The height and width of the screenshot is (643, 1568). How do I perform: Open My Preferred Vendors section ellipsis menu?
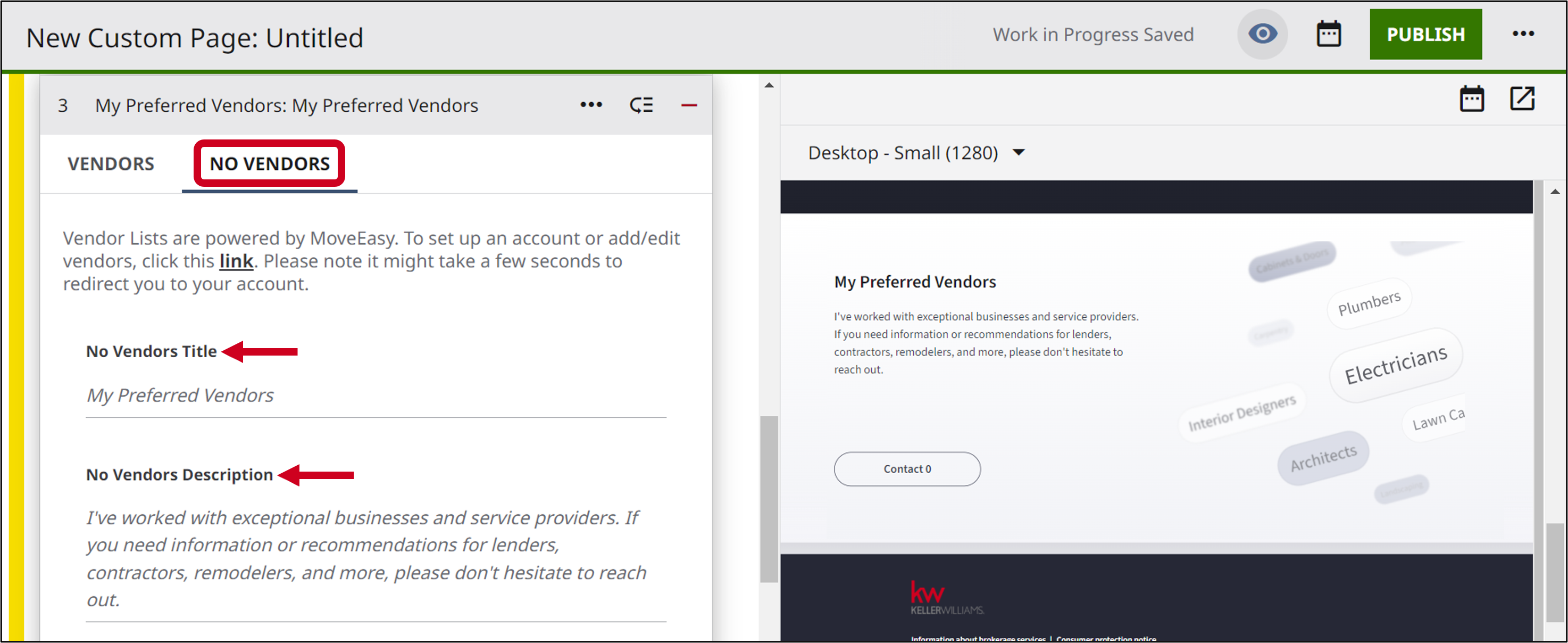(591, 105)
